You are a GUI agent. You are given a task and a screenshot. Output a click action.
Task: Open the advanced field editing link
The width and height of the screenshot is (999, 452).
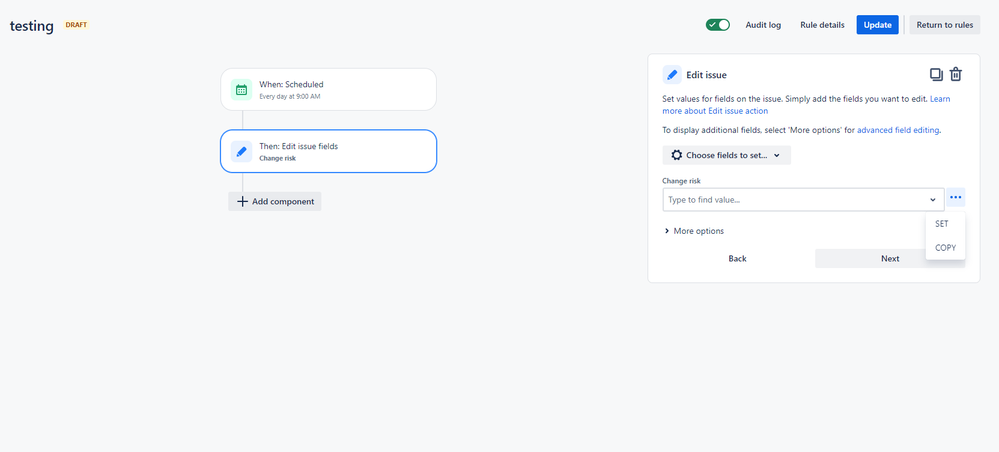898,130
